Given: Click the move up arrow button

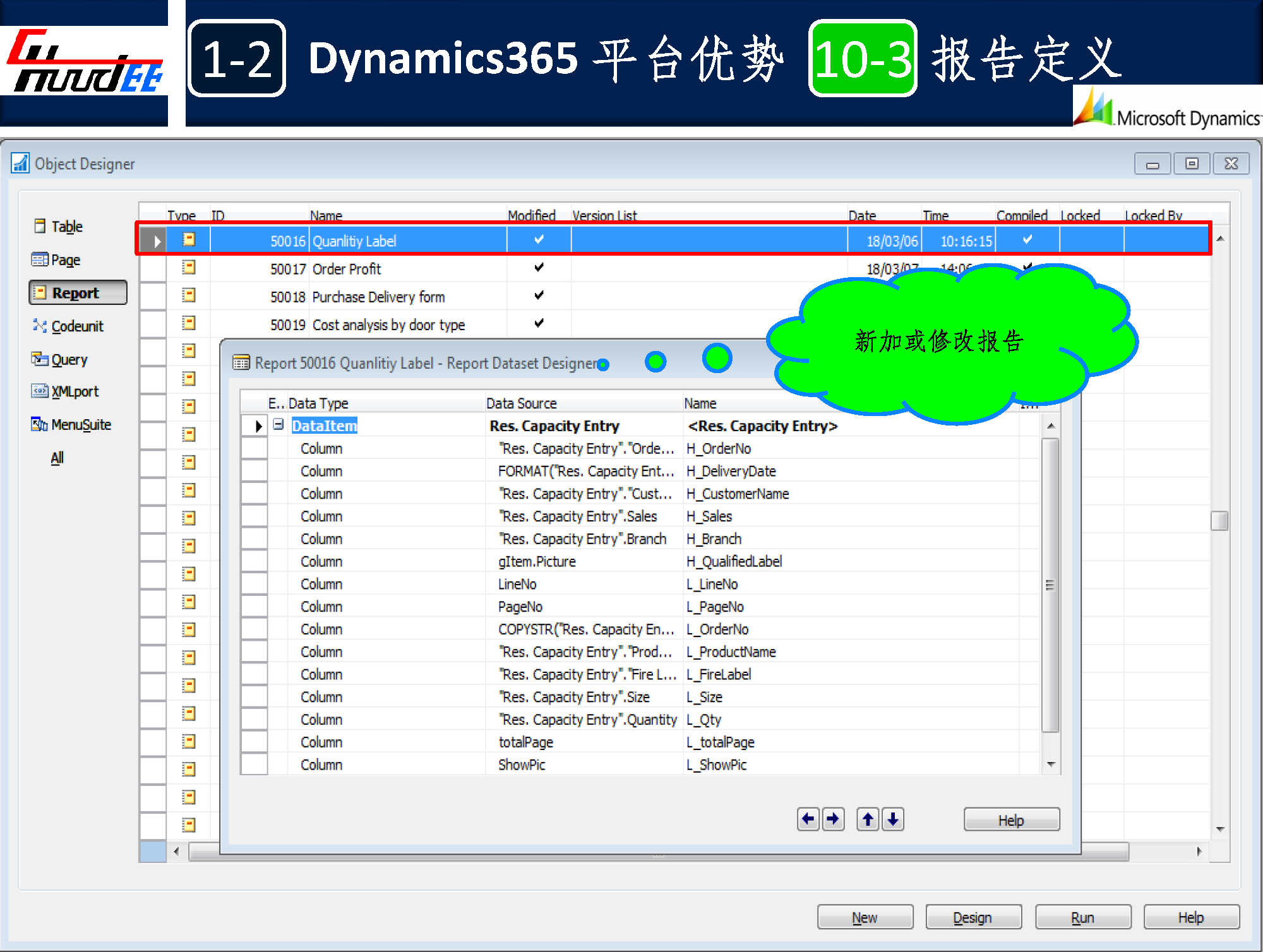Looking at the screenshot, I should coord(868,819).
